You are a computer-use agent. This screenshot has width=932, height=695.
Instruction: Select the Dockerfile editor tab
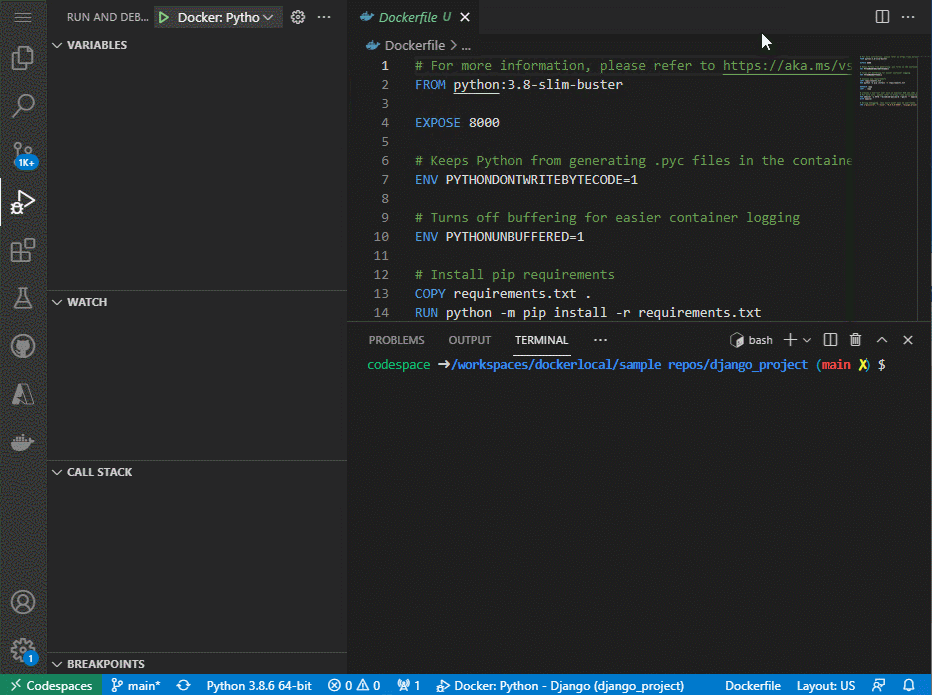coord(414,17)
